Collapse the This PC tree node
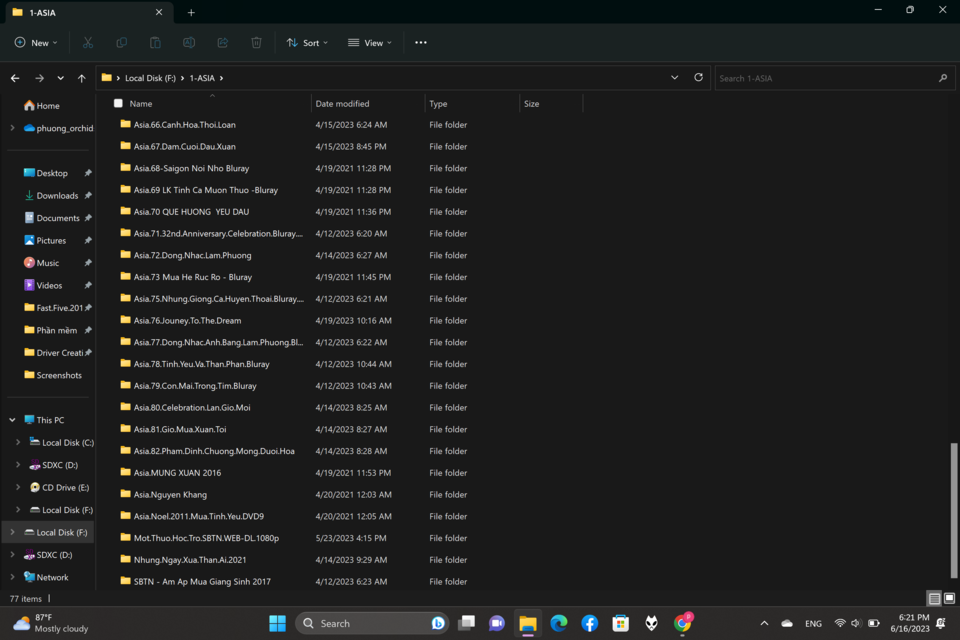The width and height of the screenshot is (960, 640). (12, 420)
